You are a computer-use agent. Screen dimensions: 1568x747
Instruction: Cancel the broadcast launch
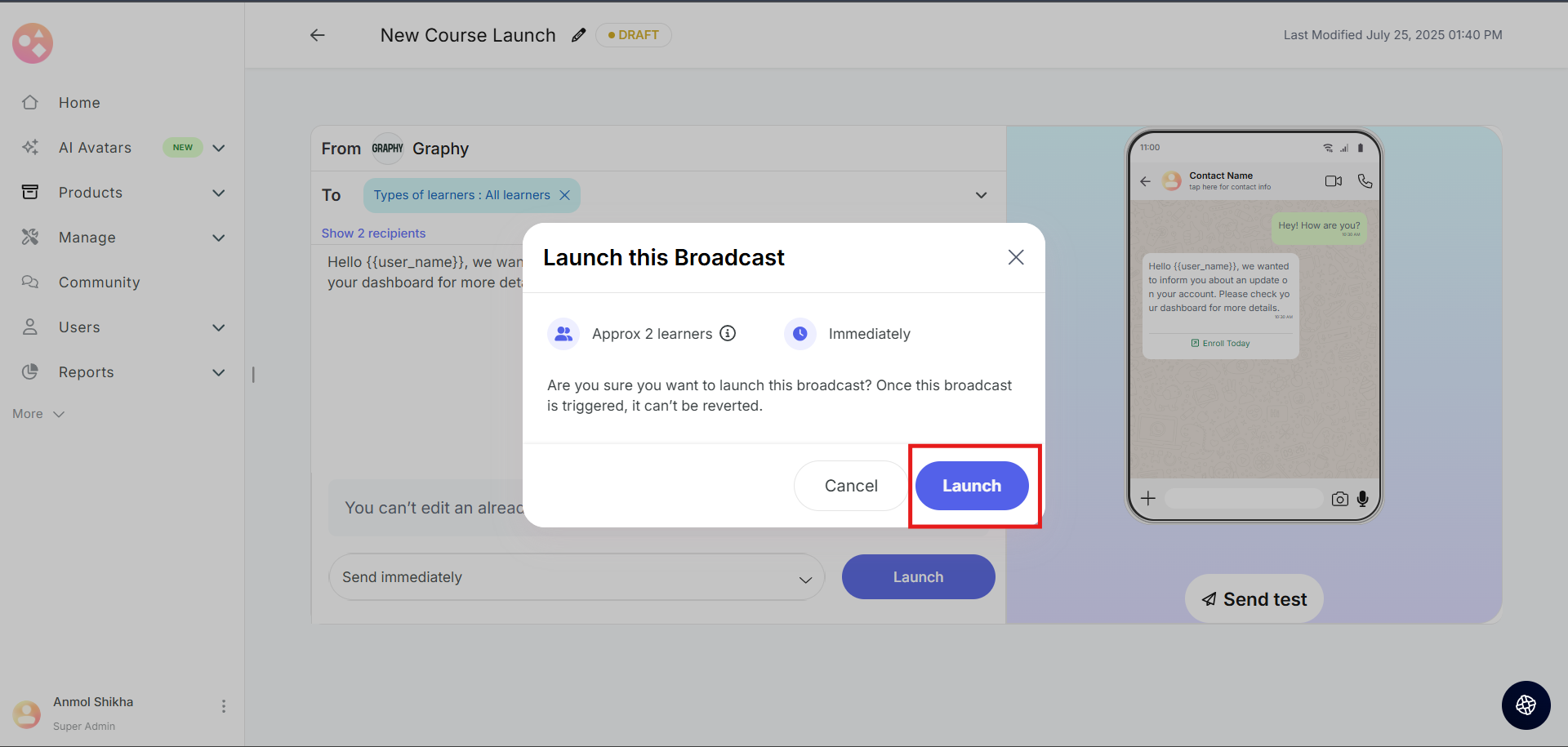coord(850,486)
